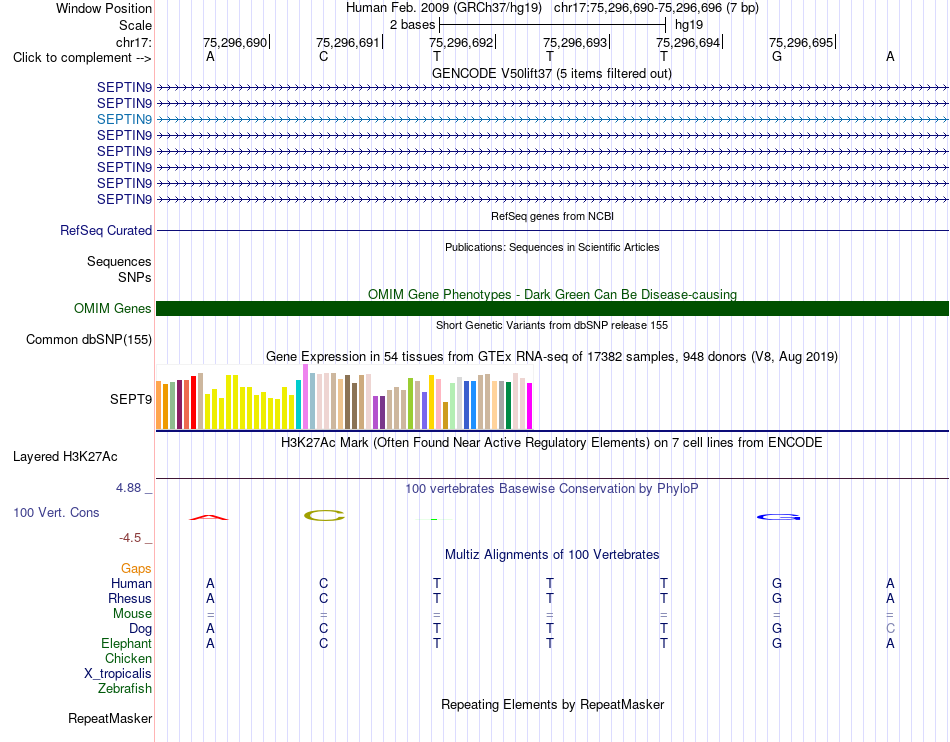Click the blue G conservation logo glyph
This screenshot has height=742, width=950.
click(779, 517)
